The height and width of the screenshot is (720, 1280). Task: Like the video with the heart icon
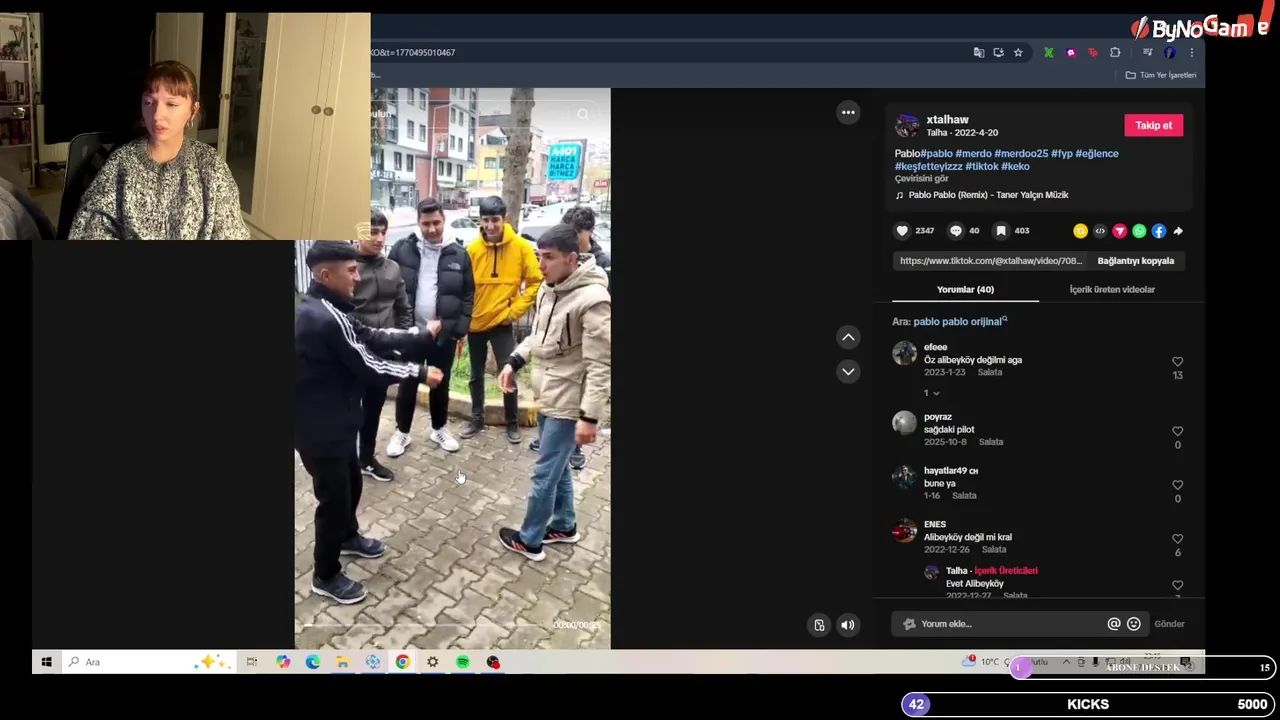[902, 231]
